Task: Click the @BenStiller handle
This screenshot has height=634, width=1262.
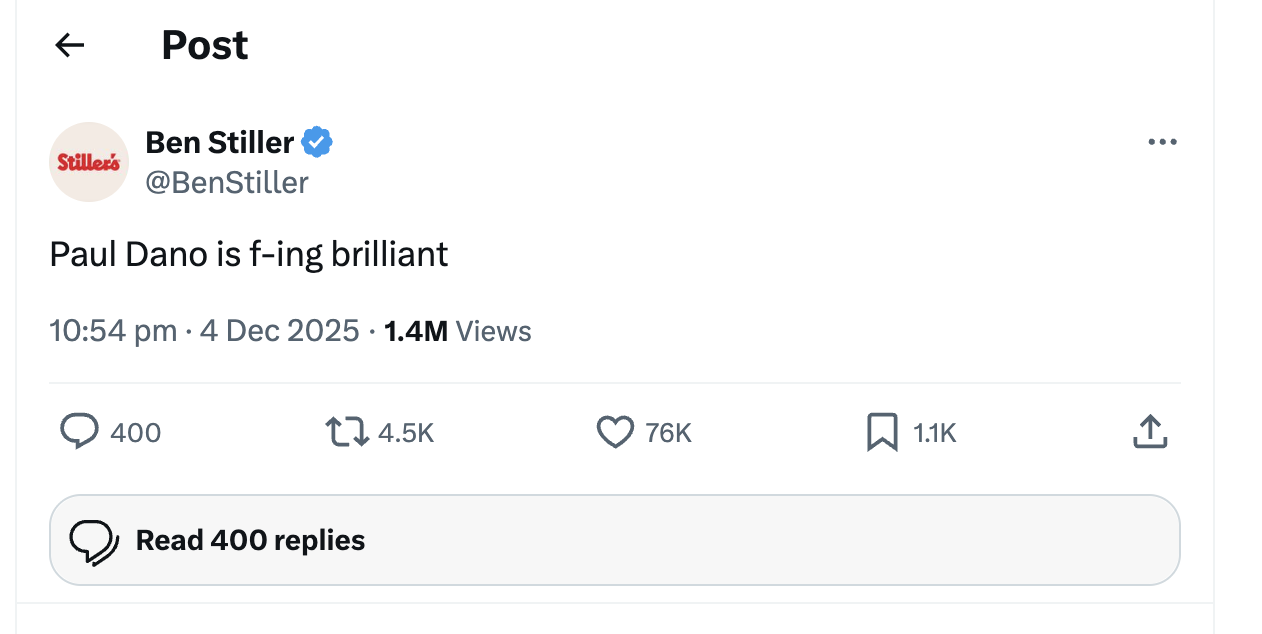Action: [227, 182]
